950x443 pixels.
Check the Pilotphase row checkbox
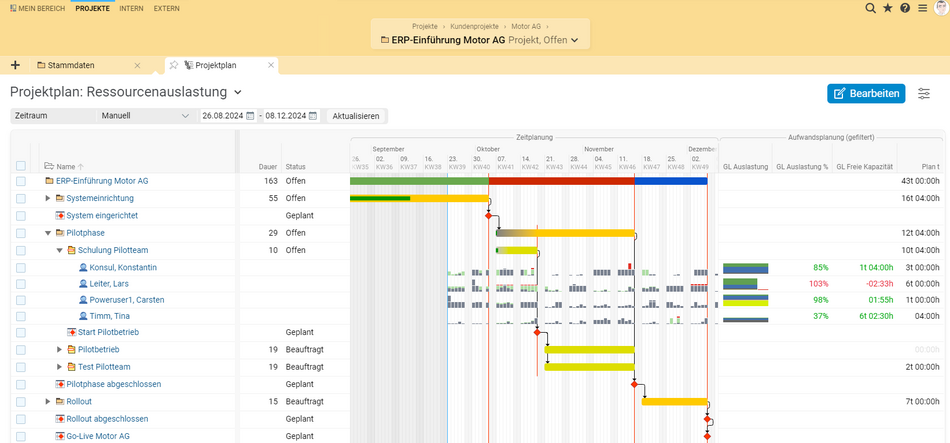(x=21, y=233)
